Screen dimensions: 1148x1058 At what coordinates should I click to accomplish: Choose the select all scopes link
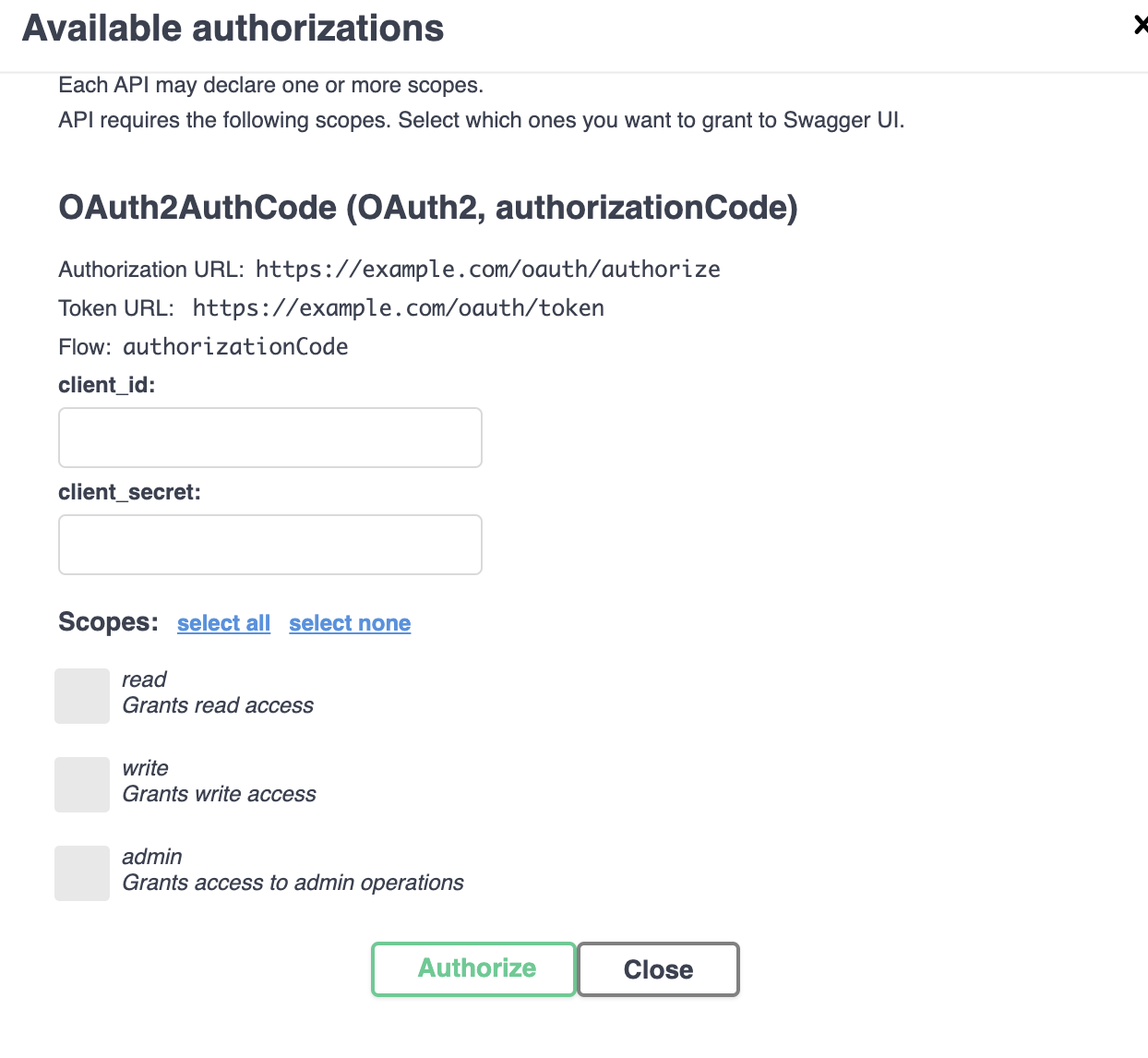click(x=223, y=623)
